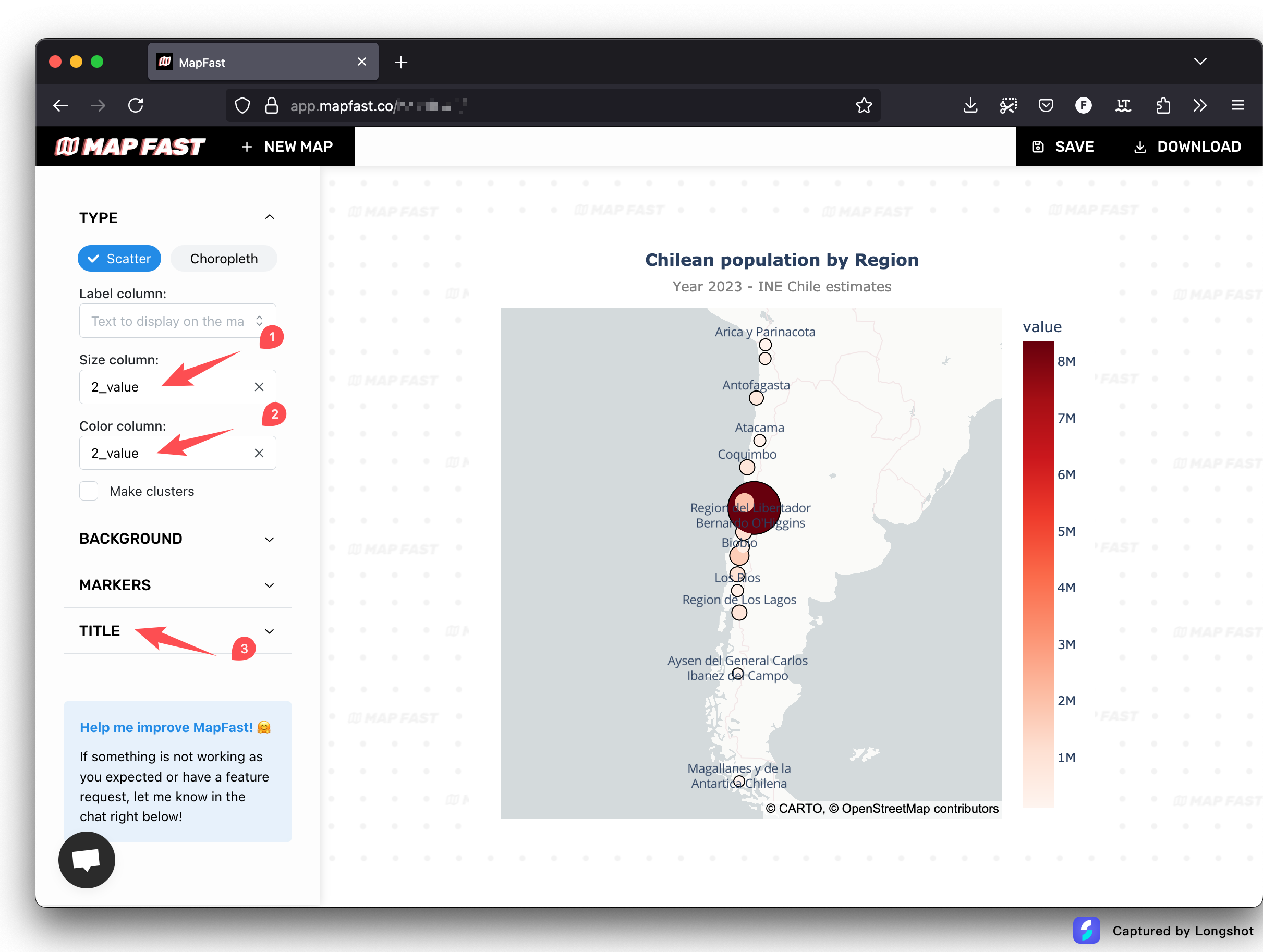Open a new browser tab

point(401,62)
